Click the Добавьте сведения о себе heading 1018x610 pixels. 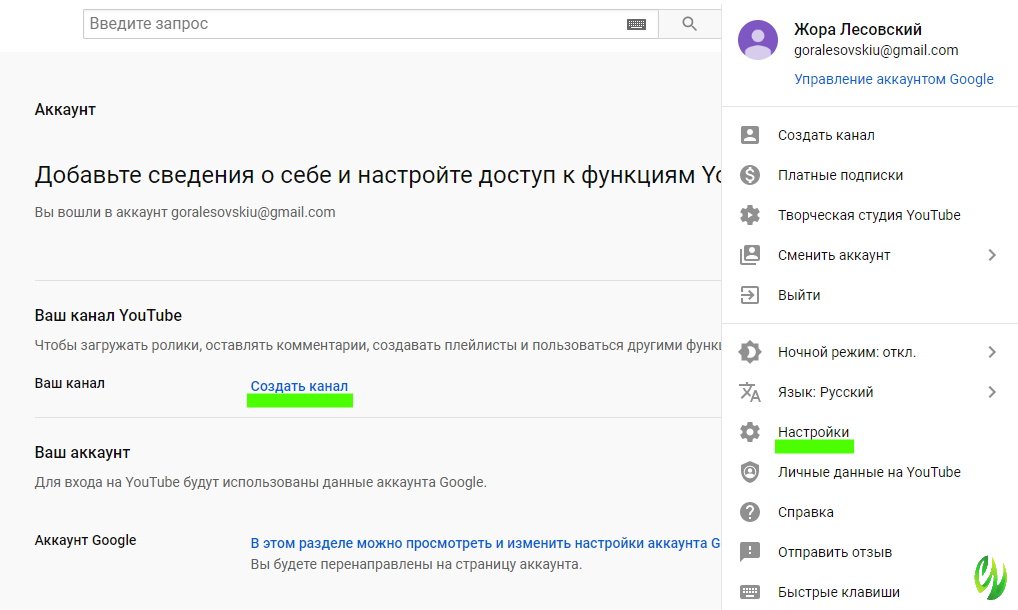377,175
